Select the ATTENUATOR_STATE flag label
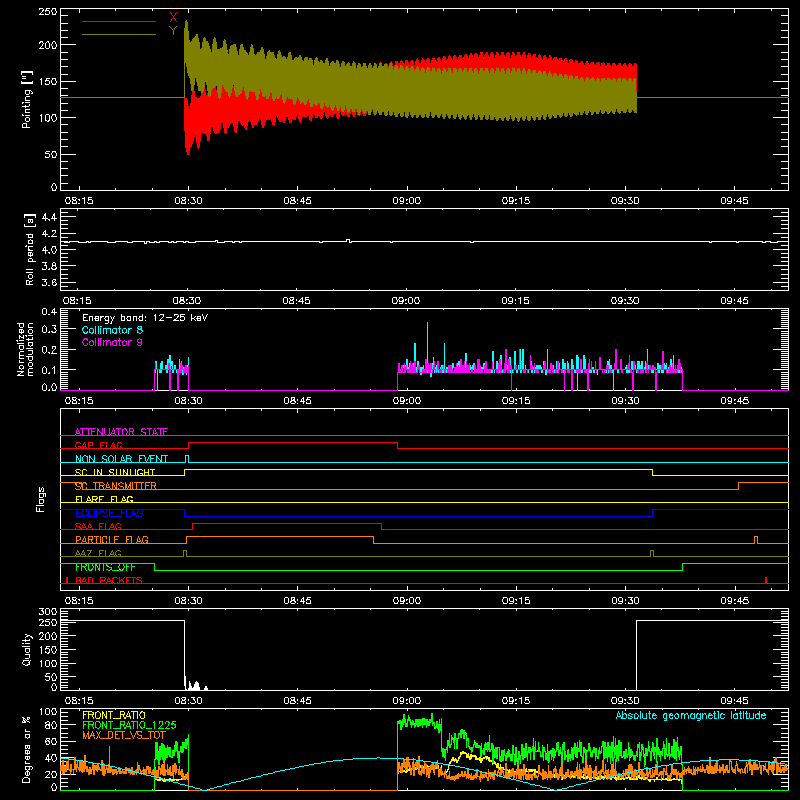The image size is (800, 800). coord(121,432)
